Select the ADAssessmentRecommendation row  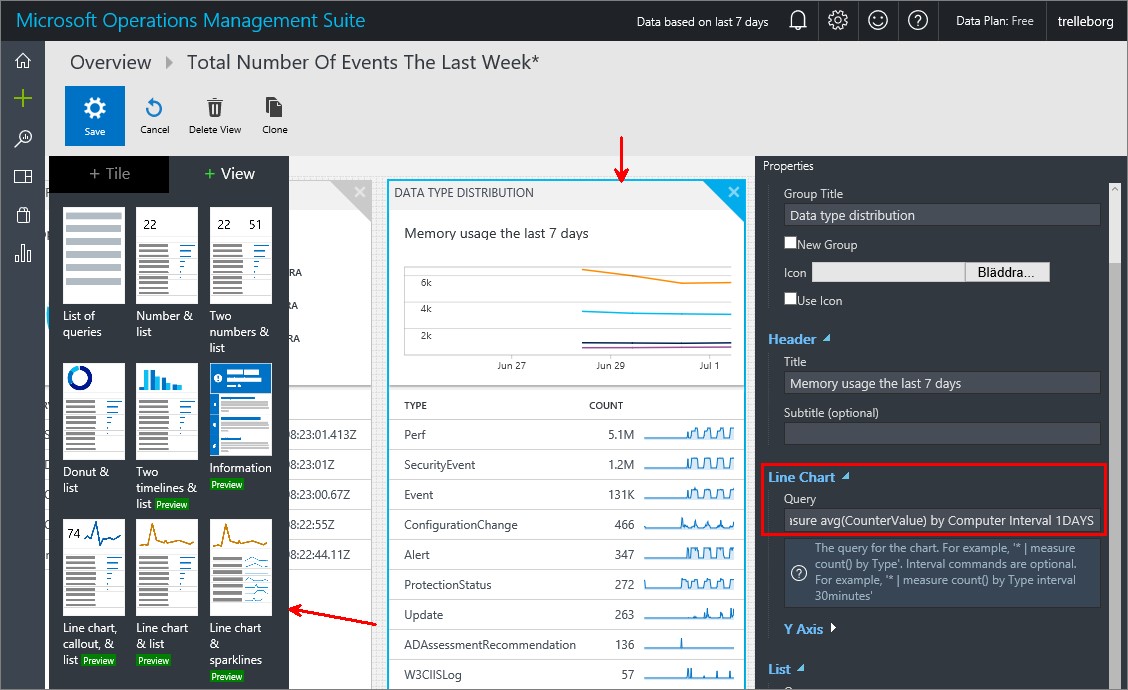click(566, 645)
